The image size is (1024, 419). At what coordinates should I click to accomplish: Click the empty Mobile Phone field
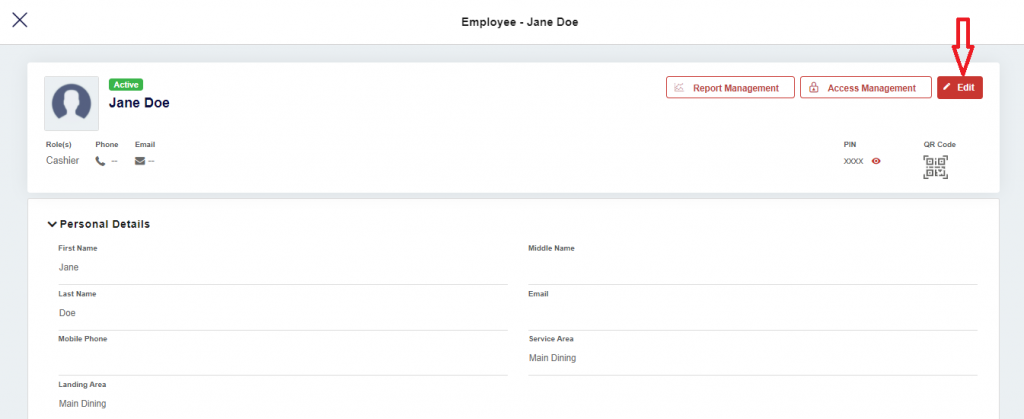(283, 358)
